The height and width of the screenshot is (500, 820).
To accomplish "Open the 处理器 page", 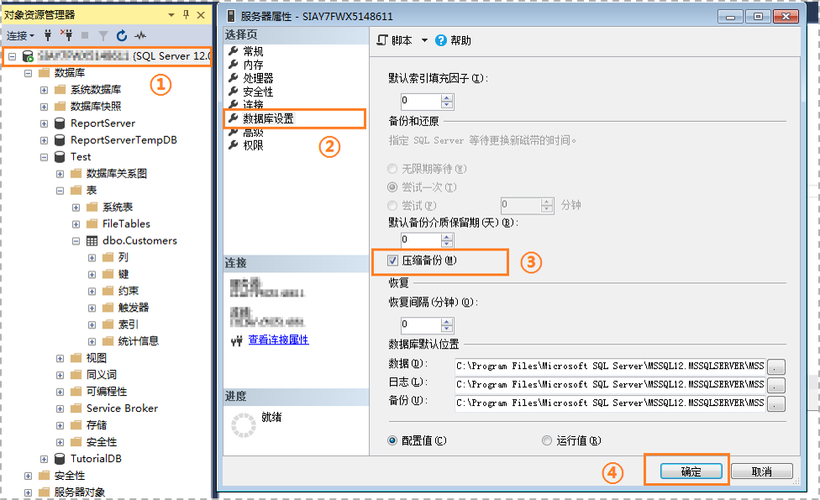I will point(258,78).
